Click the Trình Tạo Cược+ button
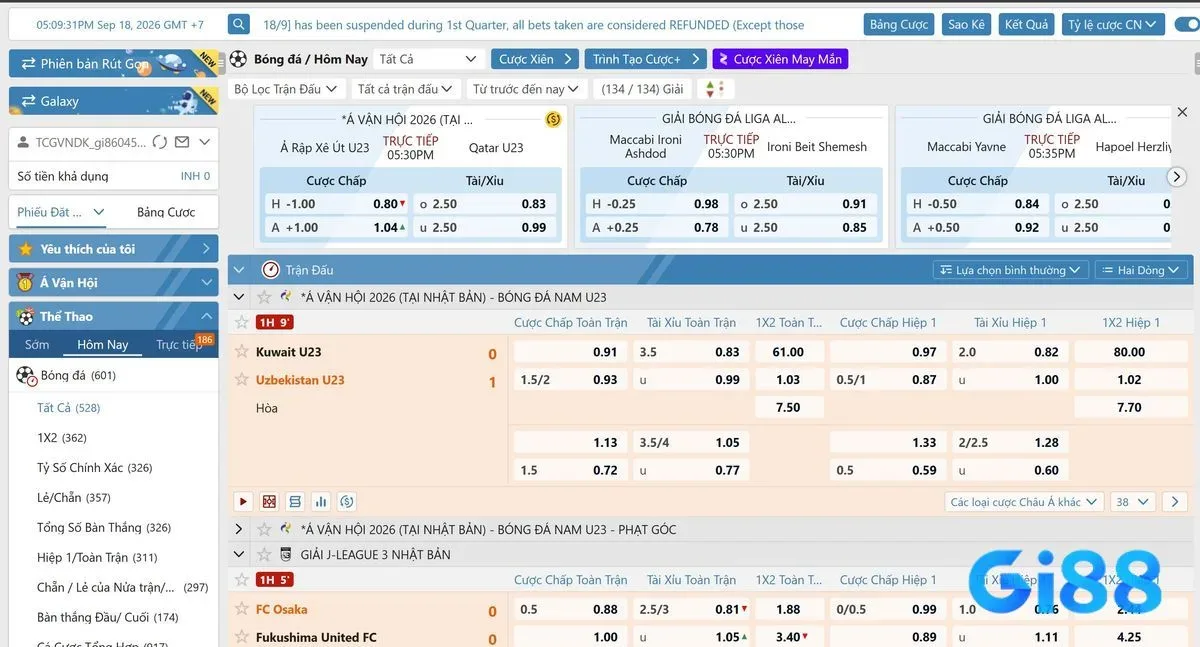This screenshot has height=647, width=1200. [645, 59]
